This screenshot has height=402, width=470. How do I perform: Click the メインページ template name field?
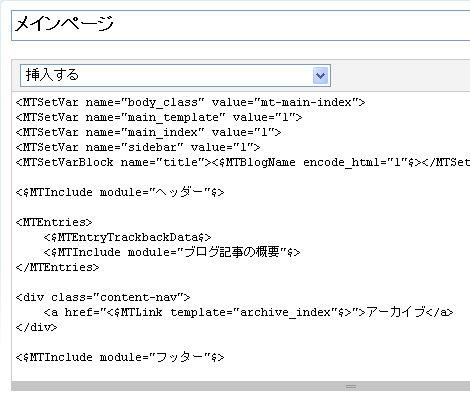click(241, 25)
